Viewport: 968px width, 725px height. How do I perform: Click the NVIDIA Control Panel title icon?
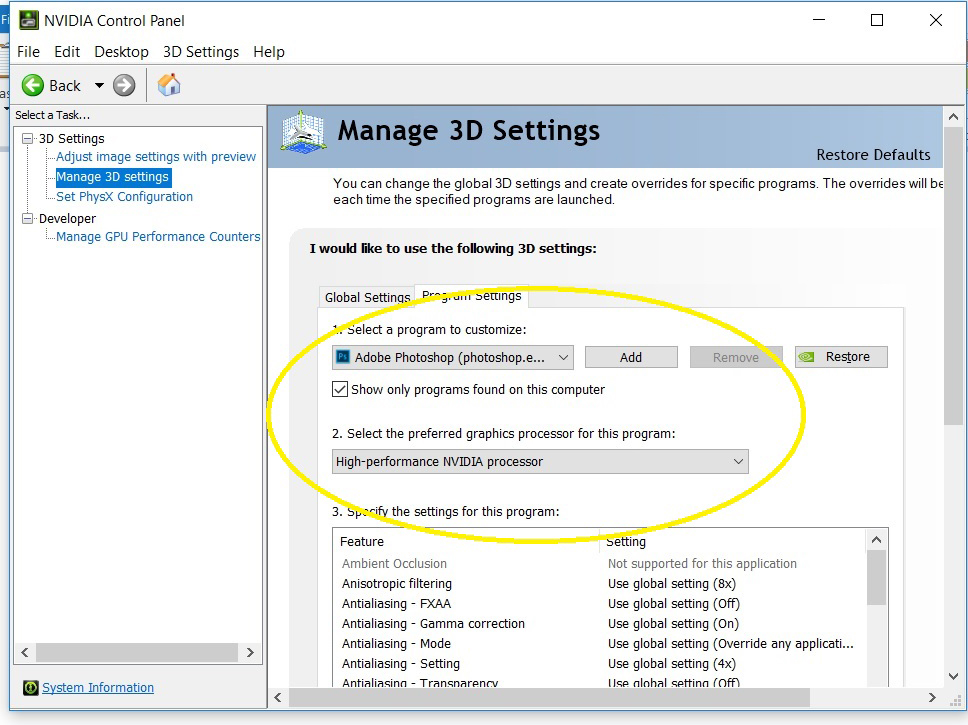(28, 20)
